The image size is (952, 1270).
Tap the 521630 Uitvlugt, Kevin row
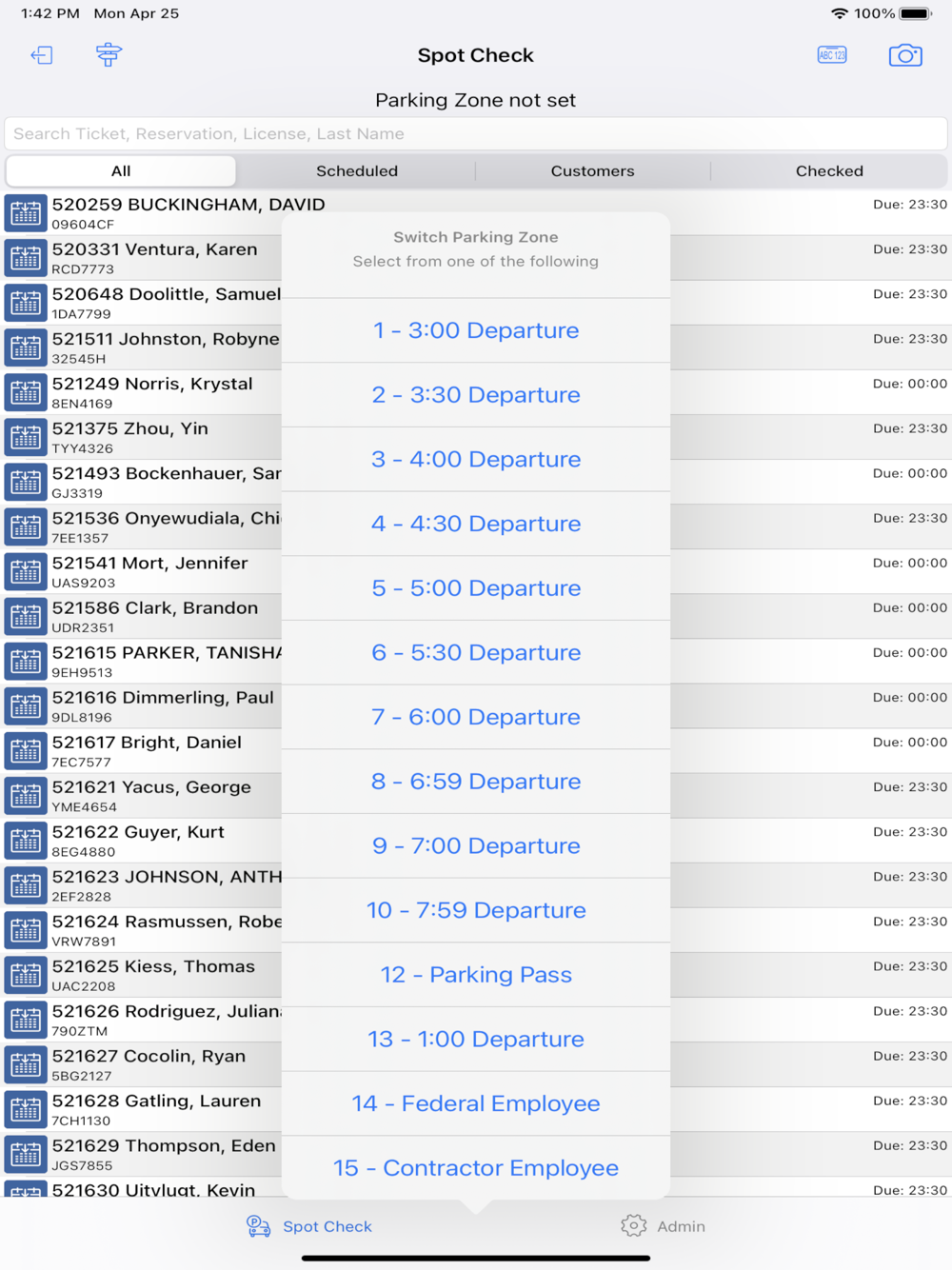coord(476,1189)
